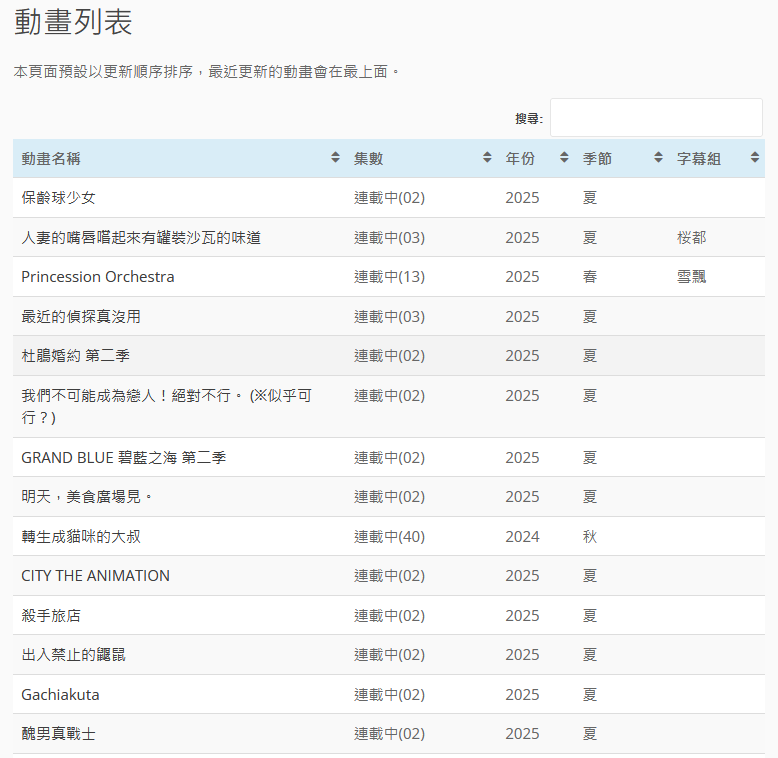Click sort arrows in 季節 column header
This screenshot has width=778, height=758.
pyautogui.click(x=658, y=158)
